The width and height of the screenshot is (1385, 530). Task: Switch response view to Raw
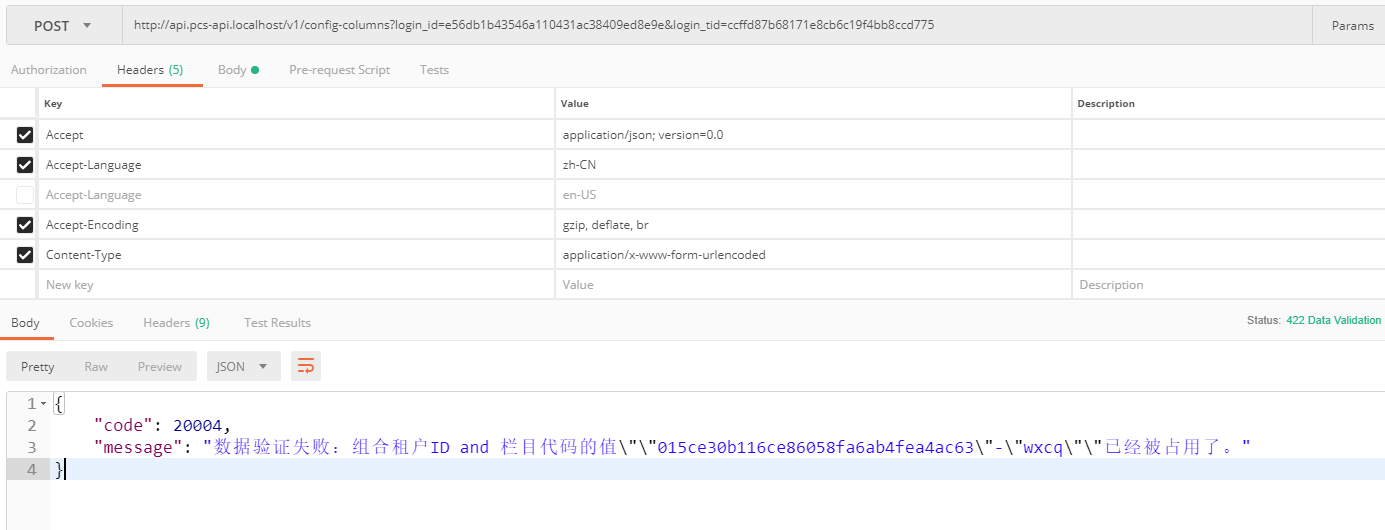[96, 366]
